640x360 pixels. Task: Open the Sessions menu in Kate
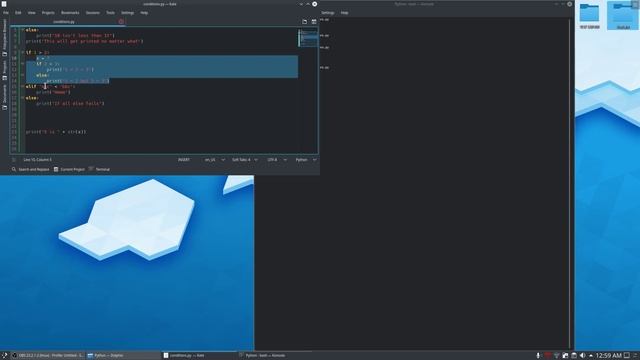(93, 13)
